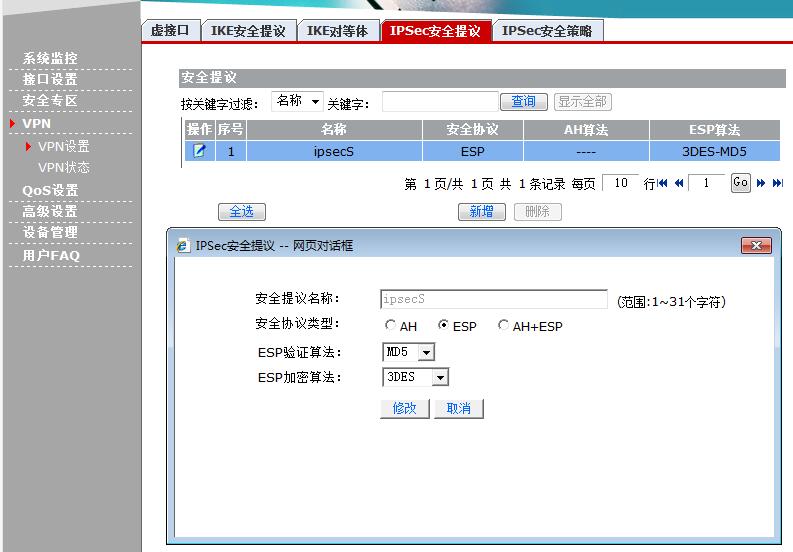Viewport: 793px width, 552px height.
Task: Switch to the IKE安全提议 tab
Action: (x=248, y=31)
